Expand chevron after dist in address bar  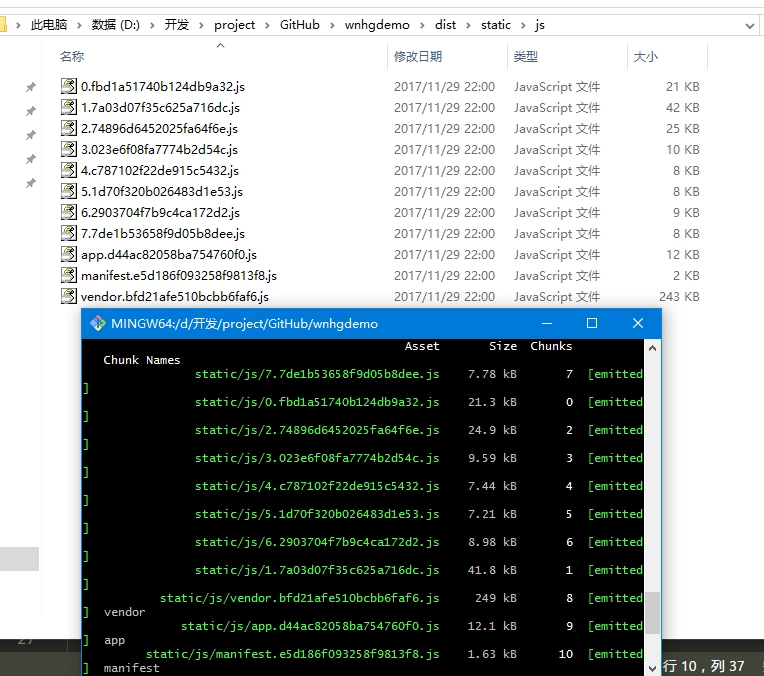pyautogui.click(x=468, y=25)
